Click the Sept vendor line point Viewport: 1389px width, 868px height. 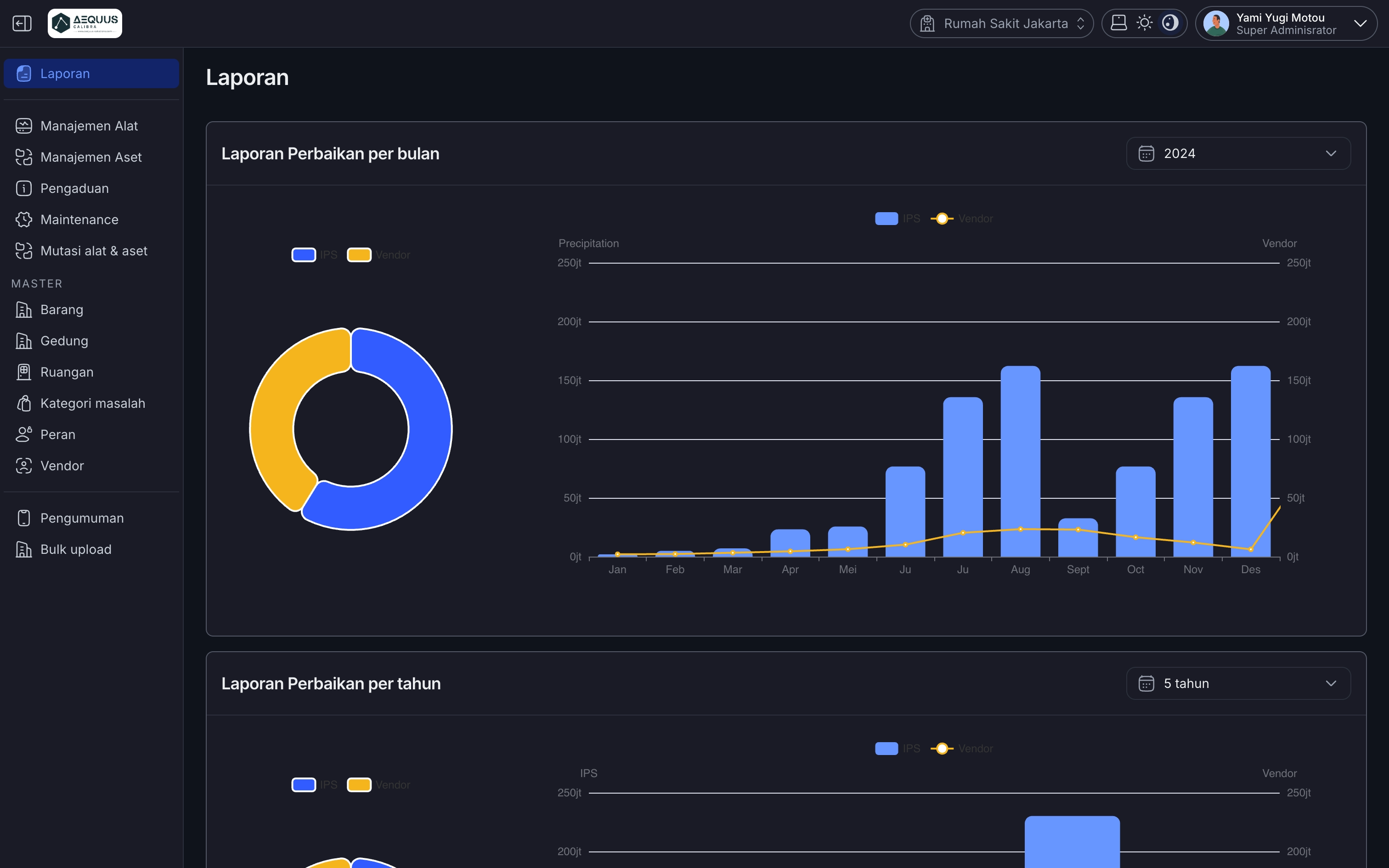(1078, 529)
